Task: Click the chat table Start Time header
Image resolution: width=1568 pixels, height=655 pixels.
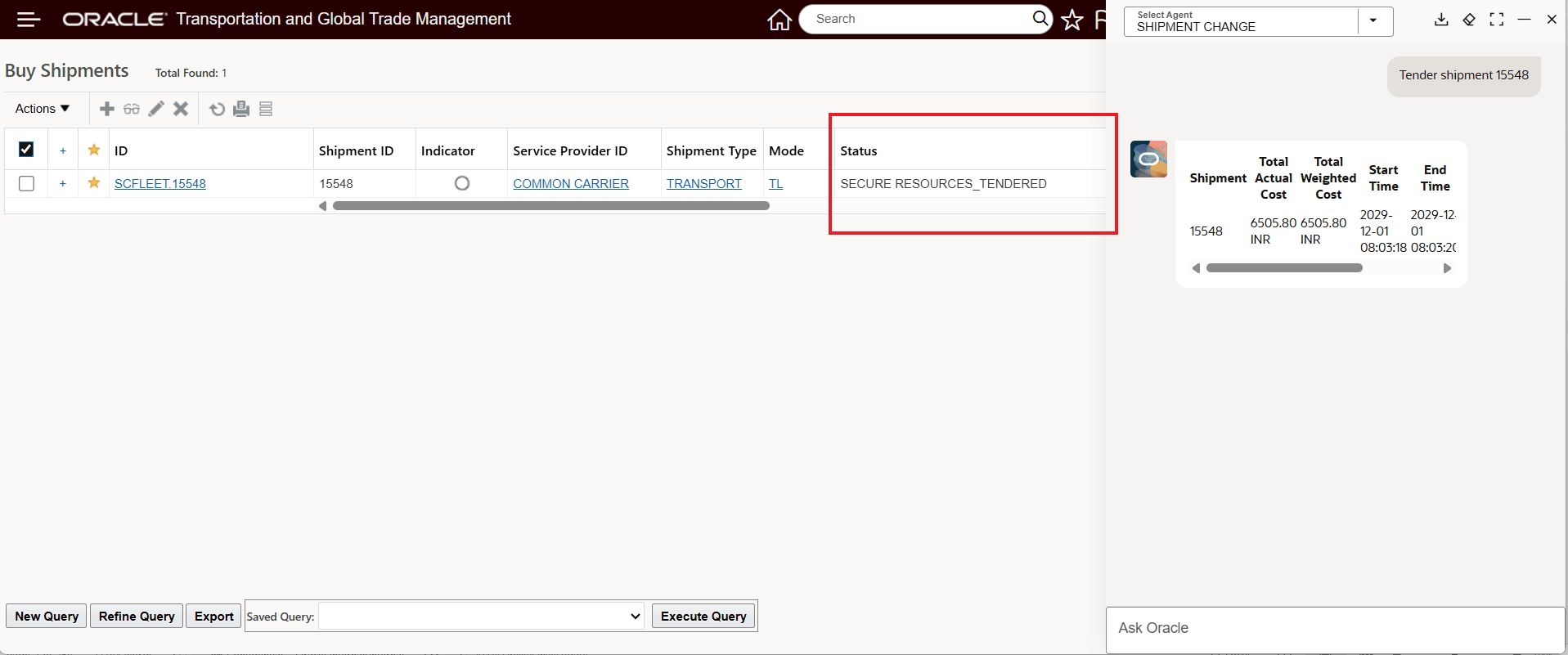Action: (1383, 178)
